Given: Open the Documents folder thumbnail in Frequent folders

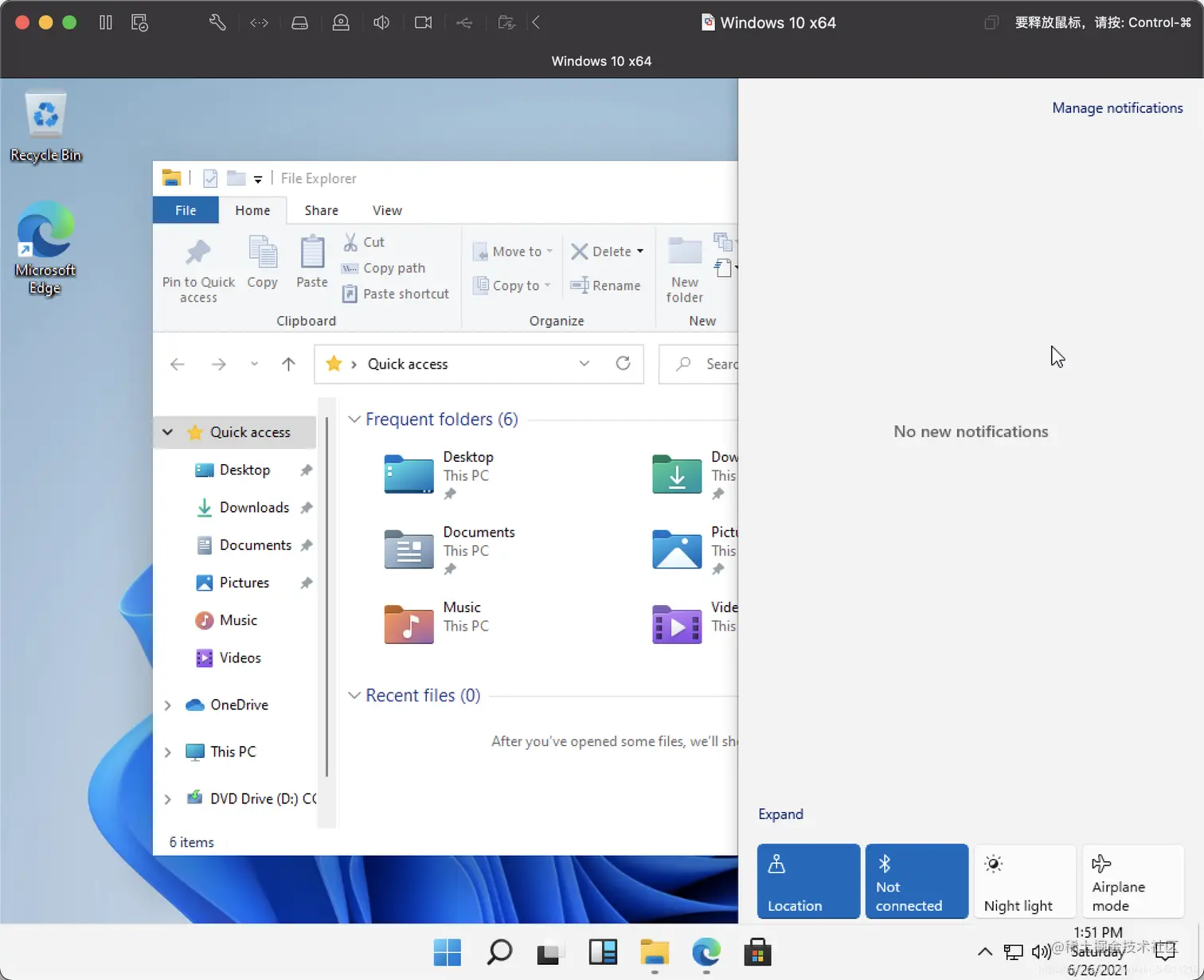Looking at the screenshot, I should [408, 549].
